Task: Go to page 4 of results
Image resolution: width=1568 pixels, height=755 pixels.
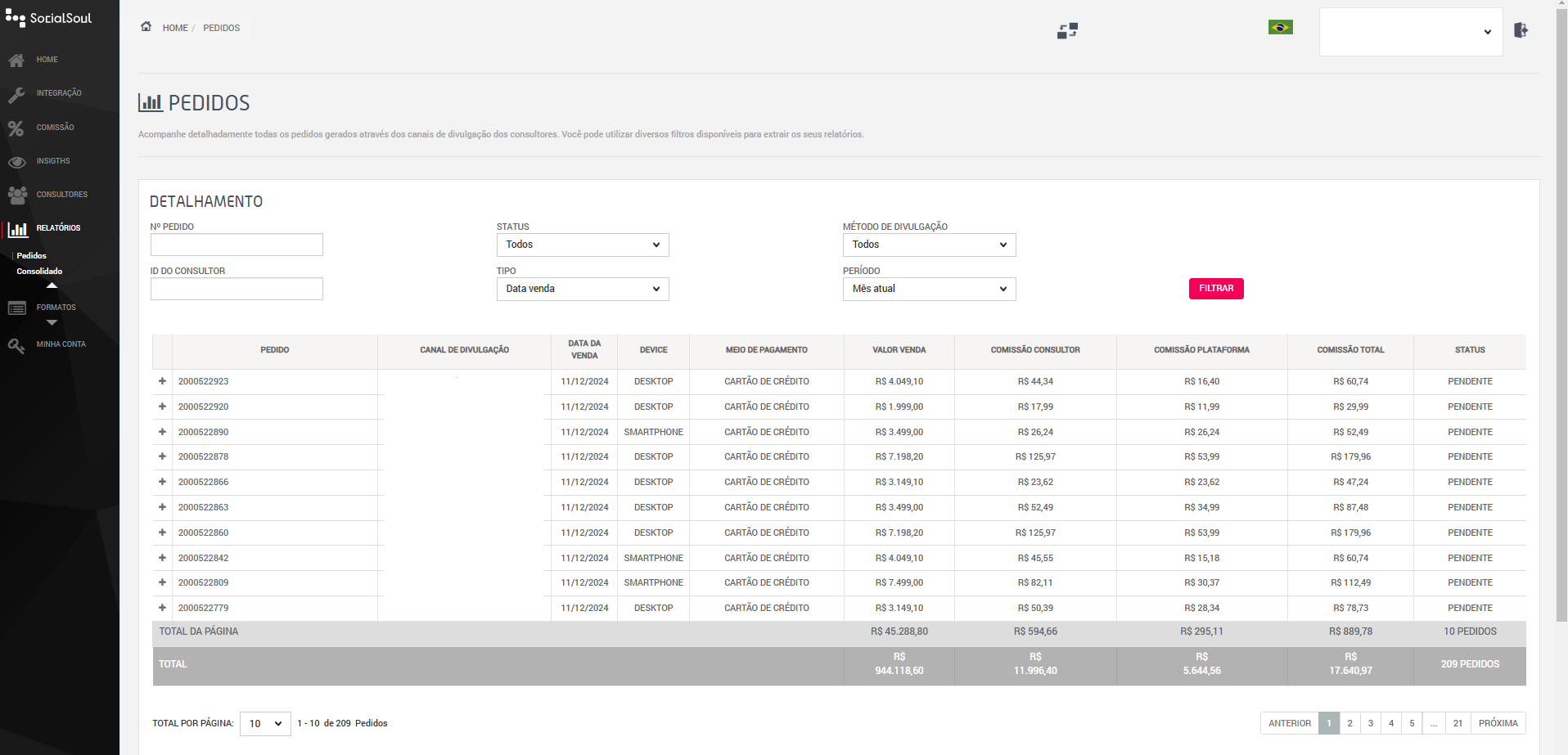Action: point(1390,723)
